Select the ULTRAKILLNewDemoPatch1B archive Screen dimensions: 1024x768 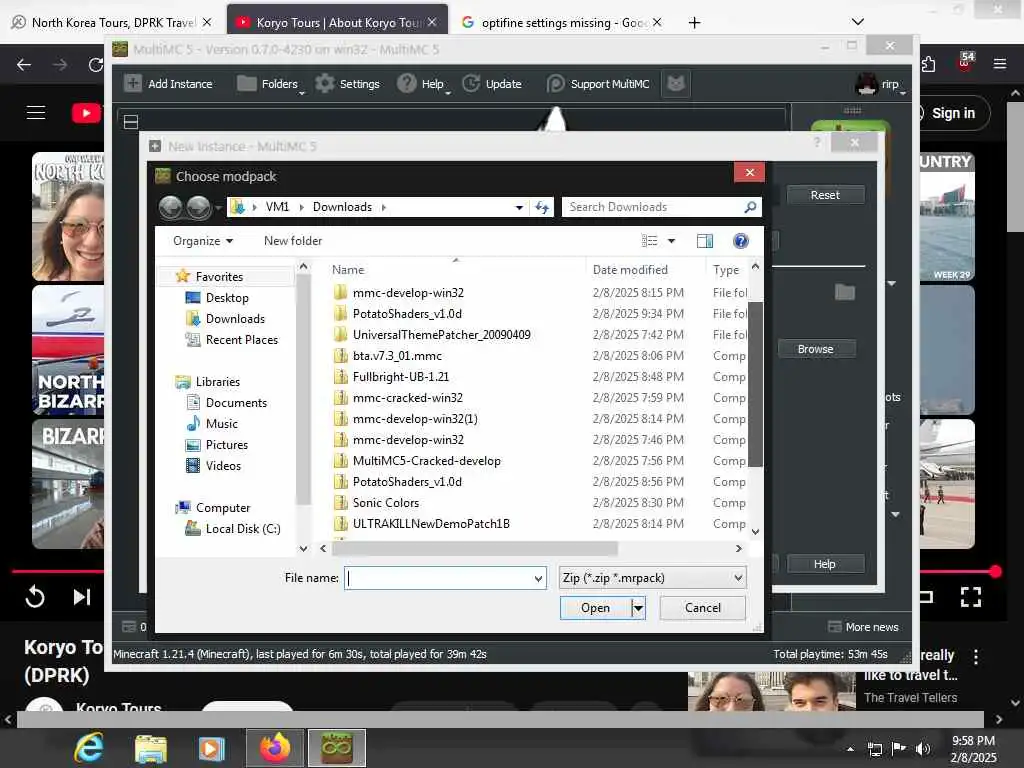tap(431, 524)
